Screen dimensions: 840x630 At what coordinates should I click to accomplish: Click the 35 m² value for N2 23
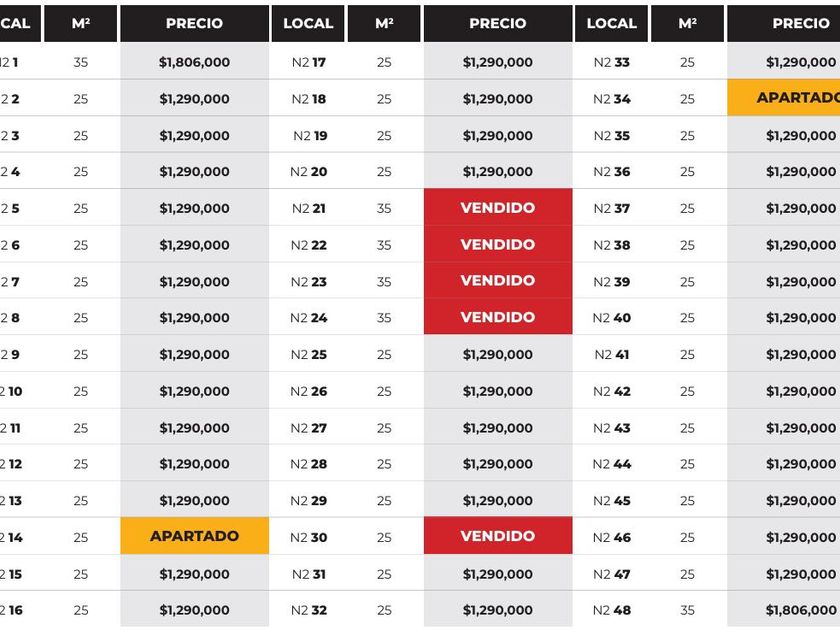384,282
